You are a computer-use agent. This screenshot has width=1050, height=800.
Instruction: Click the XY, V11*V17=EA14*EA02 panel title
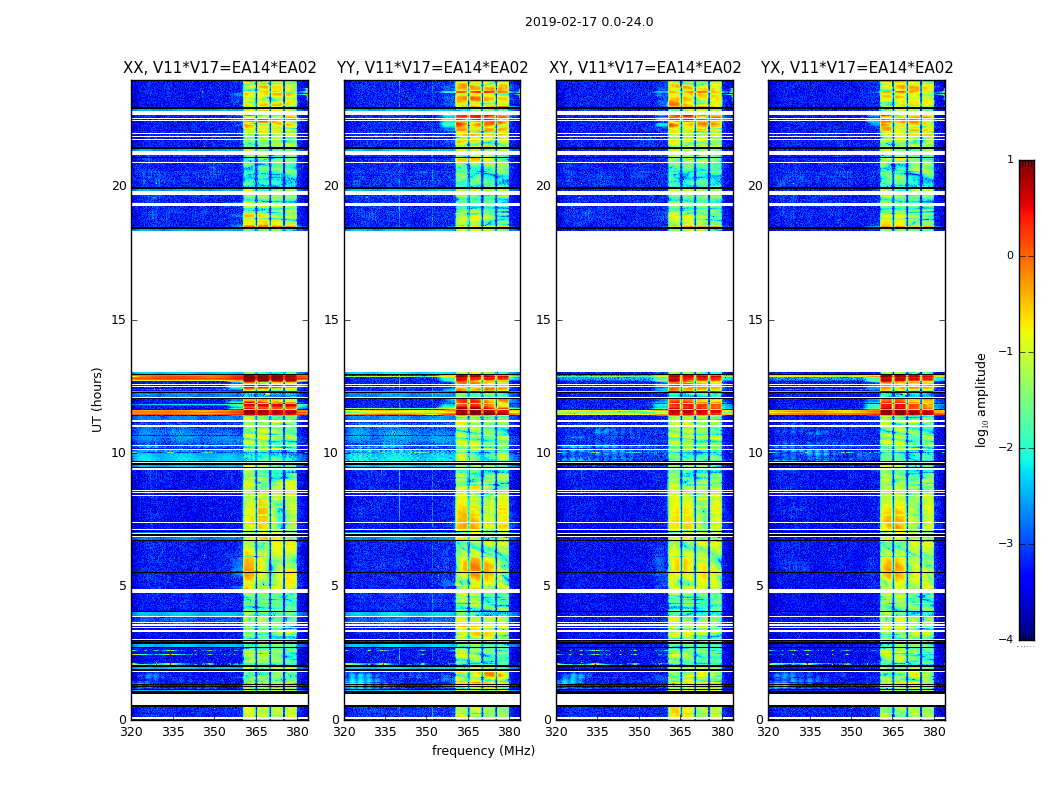pos(645,68)
